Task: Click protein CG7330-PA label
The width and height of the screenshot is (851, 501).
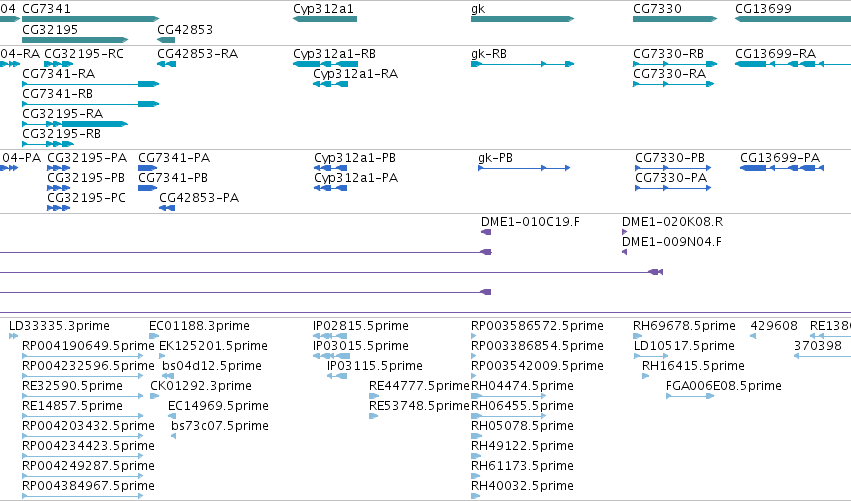Action: (x=671, y=179)
